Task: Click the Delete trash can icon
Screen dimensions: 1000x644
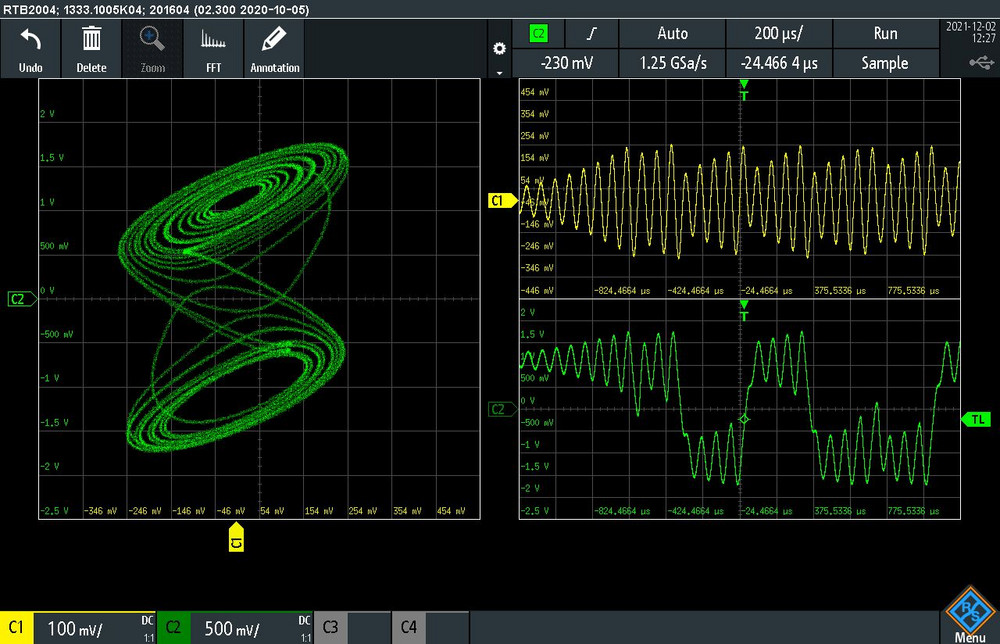Action: click(x=91, y=40)
